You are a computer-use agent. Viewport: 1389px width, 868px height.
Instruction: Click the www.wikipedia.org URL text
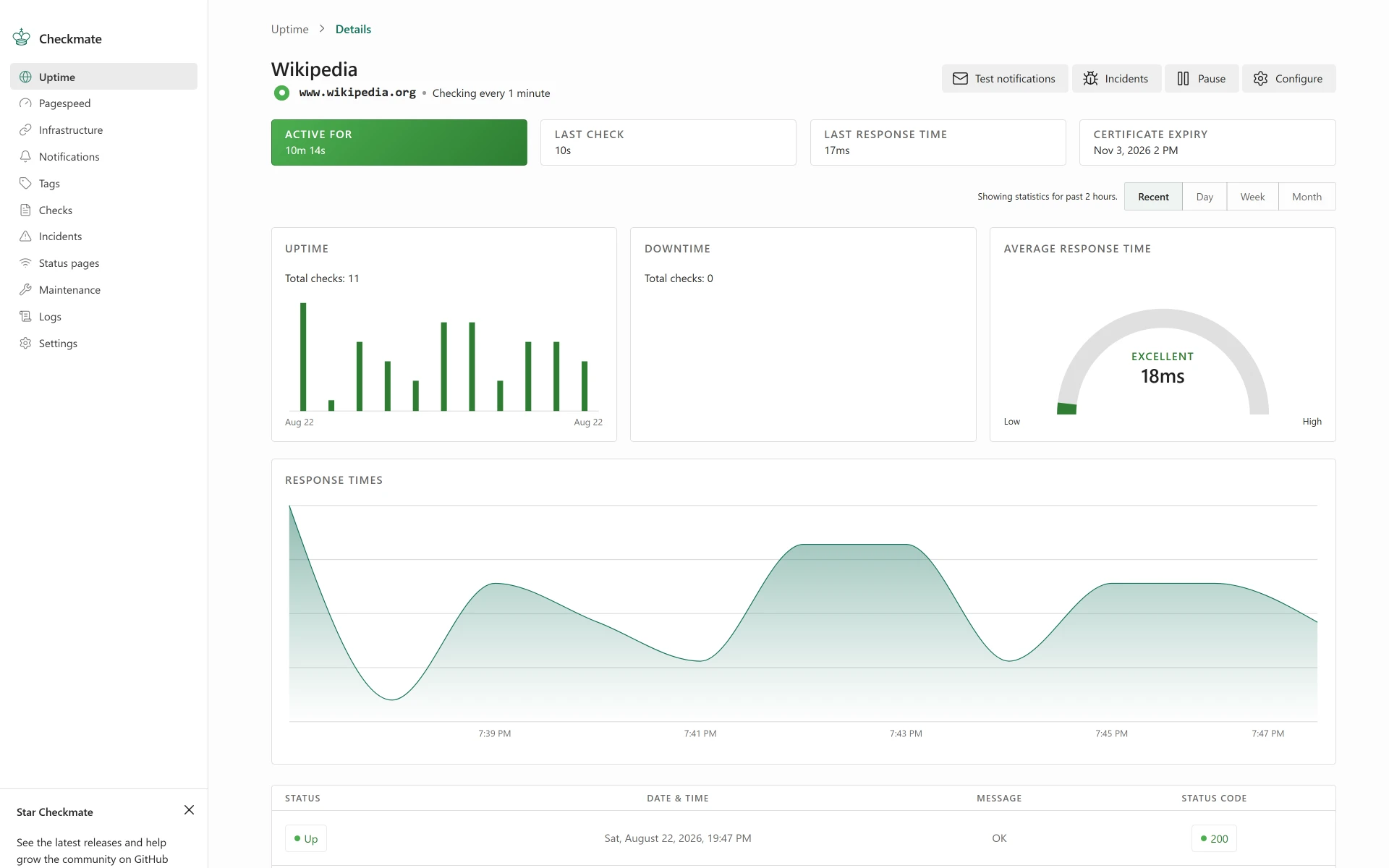[x=357, y=93]
